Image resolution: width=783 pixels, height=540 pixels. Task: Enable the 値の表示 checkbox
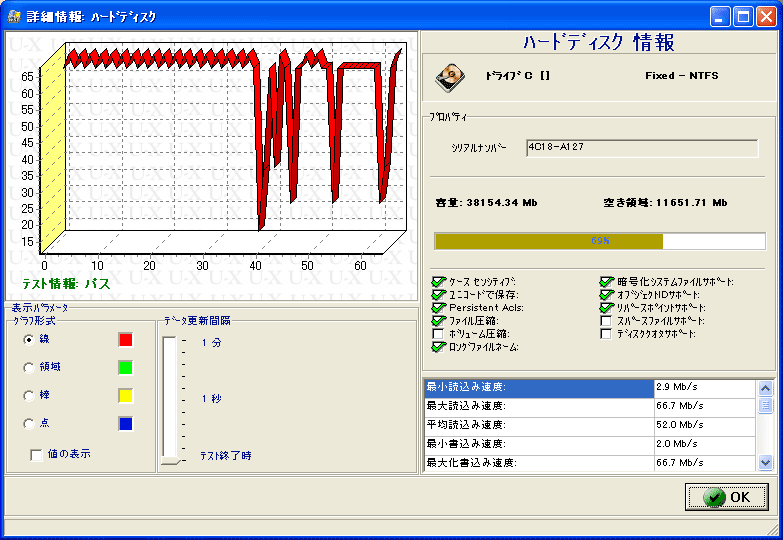click(37, 454)
